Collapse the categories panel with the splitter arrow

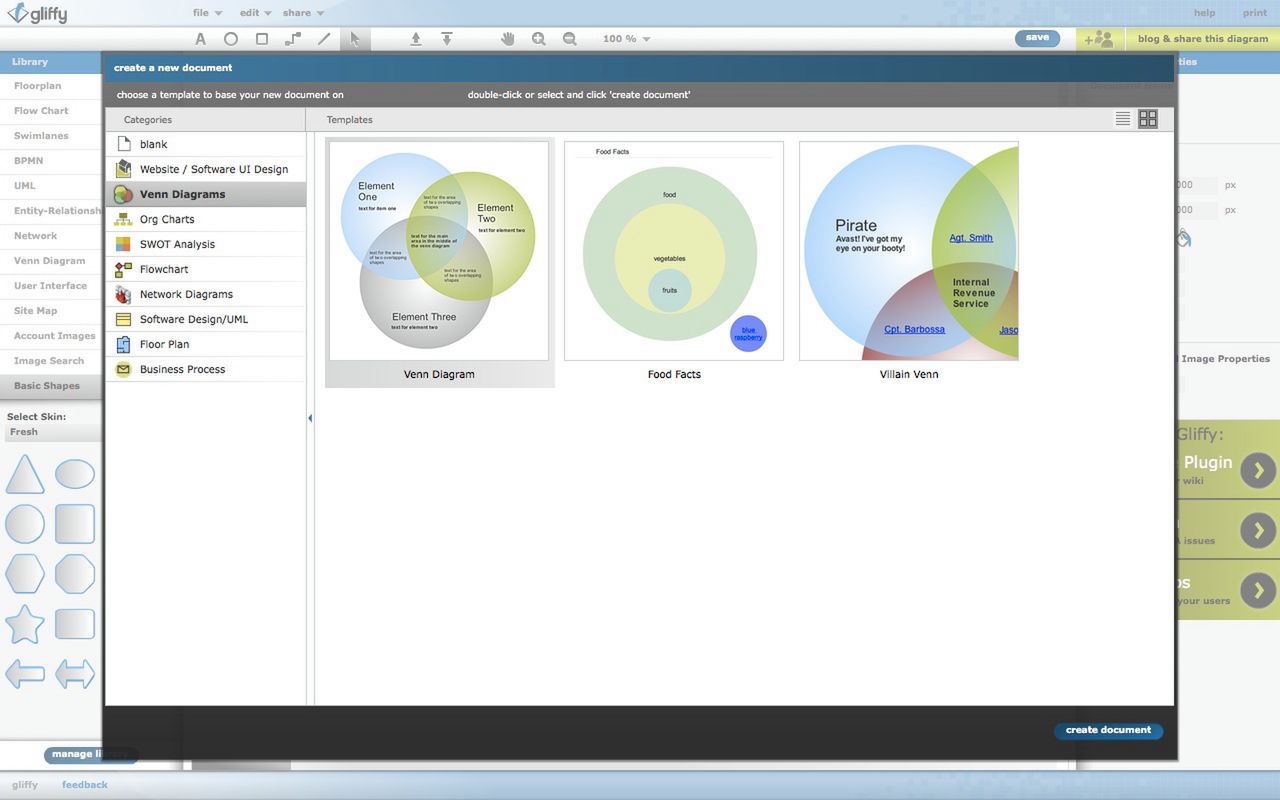click(x=310, y=418)
